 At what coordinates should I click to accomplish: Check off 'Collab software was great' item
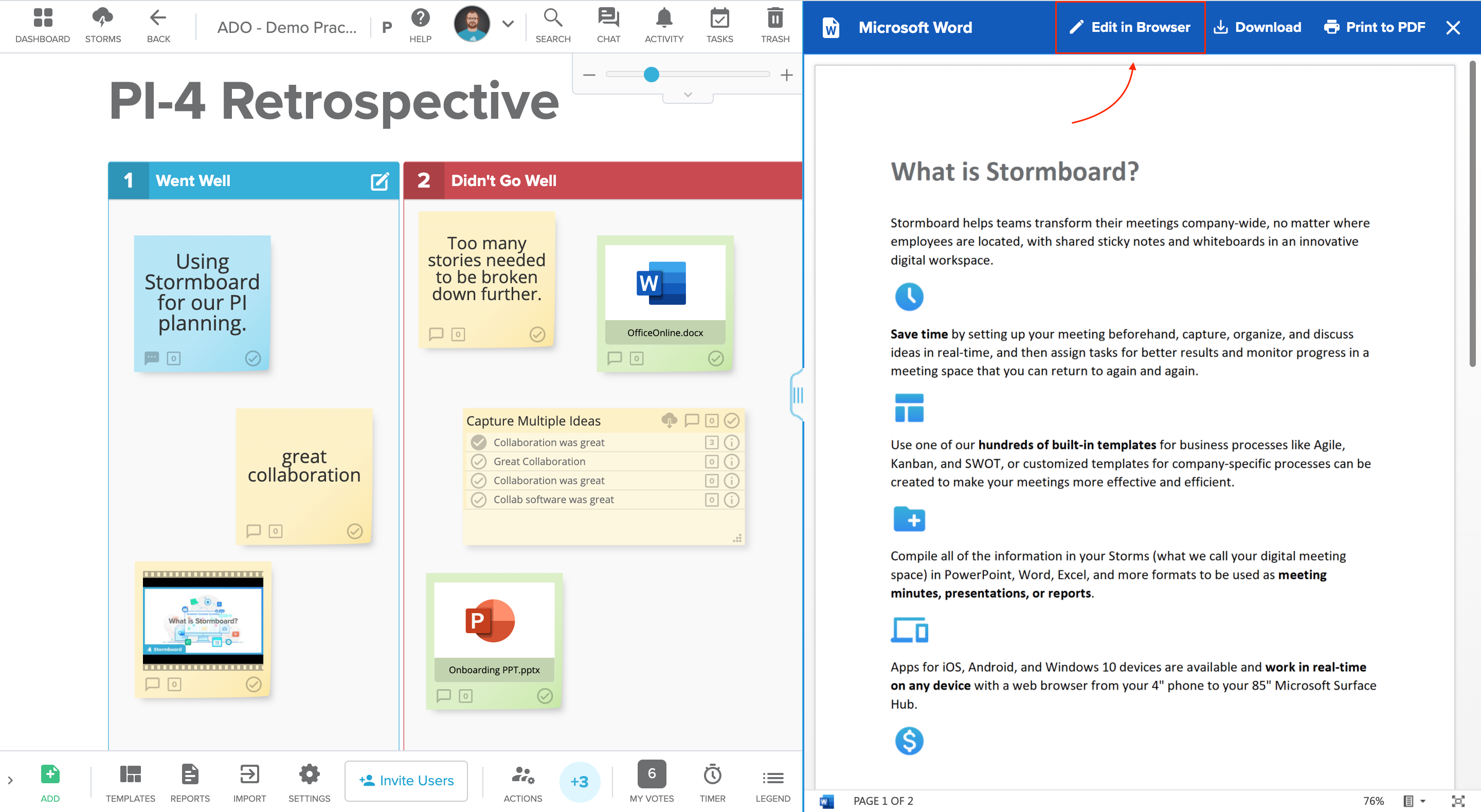(478, 500)
